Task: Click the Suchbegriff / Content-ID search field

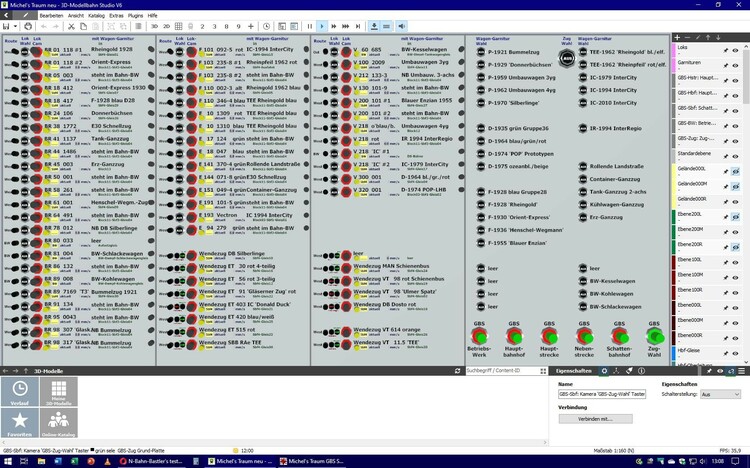Action: (x=503, y=371)
